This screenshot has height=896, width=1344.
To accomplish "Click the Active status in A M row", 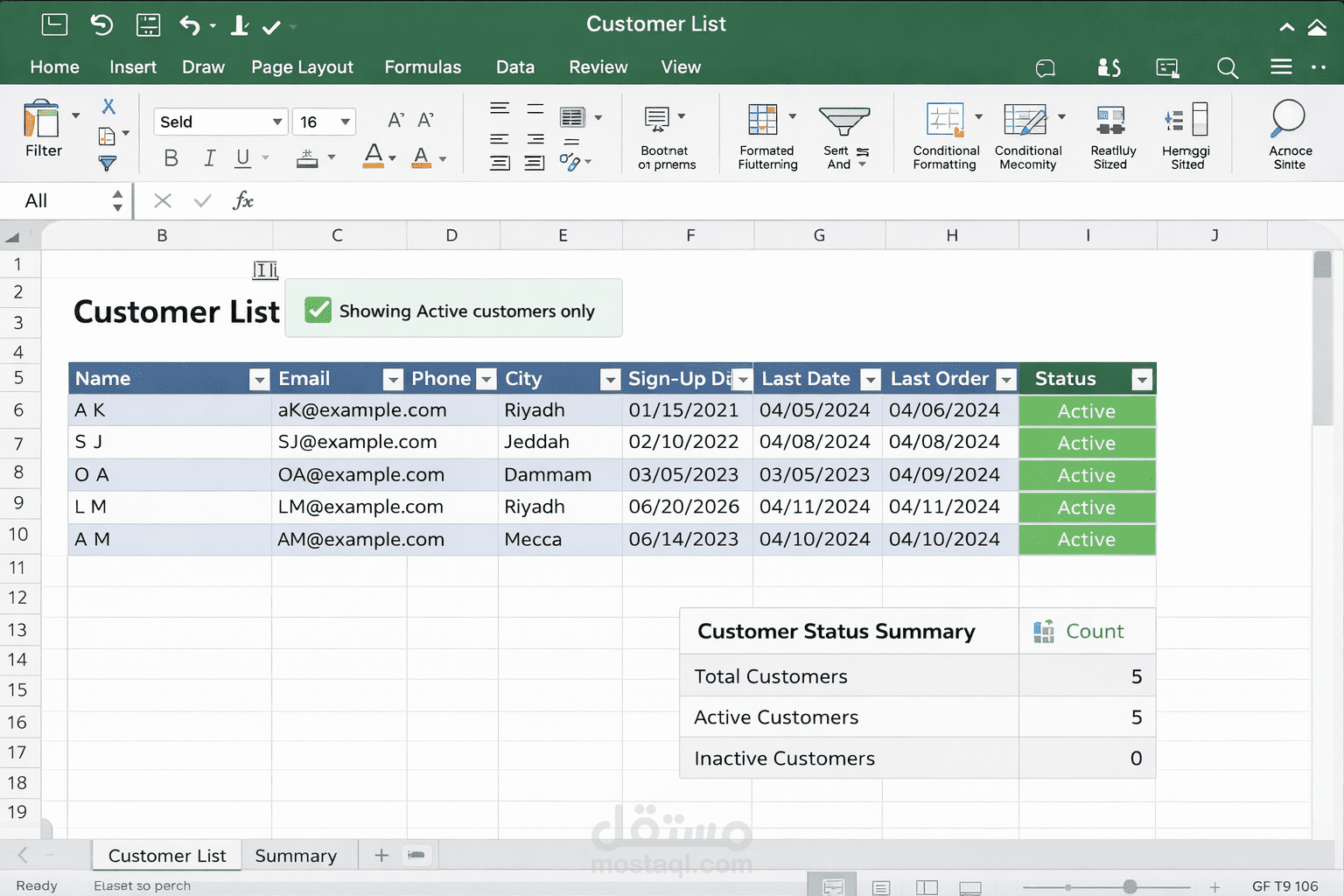I will coord(1087,540).
